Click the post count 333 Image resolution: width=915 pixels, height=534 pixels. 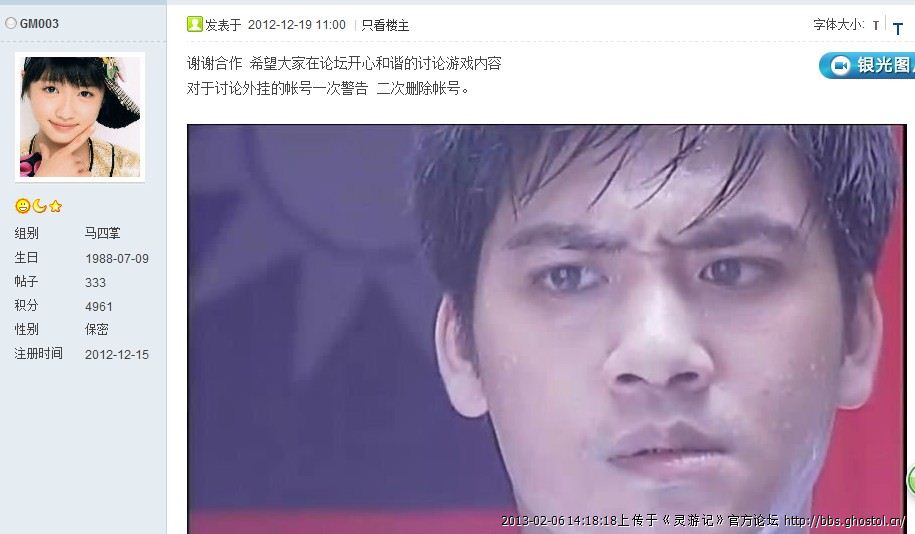pyautogui.click(x=95, y=282)
